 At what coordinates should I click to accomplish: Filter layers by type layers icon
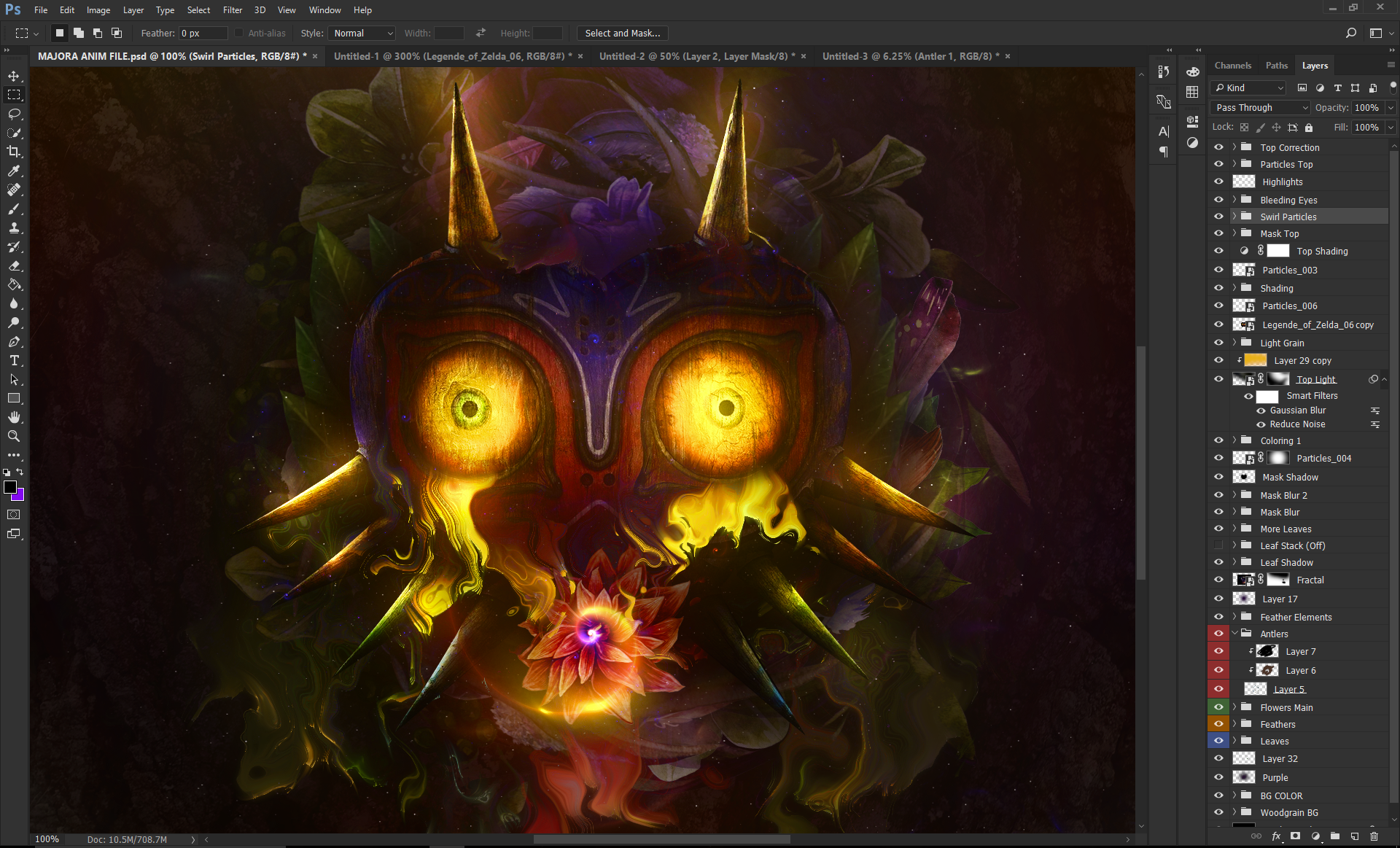(x=1337, y=87)
